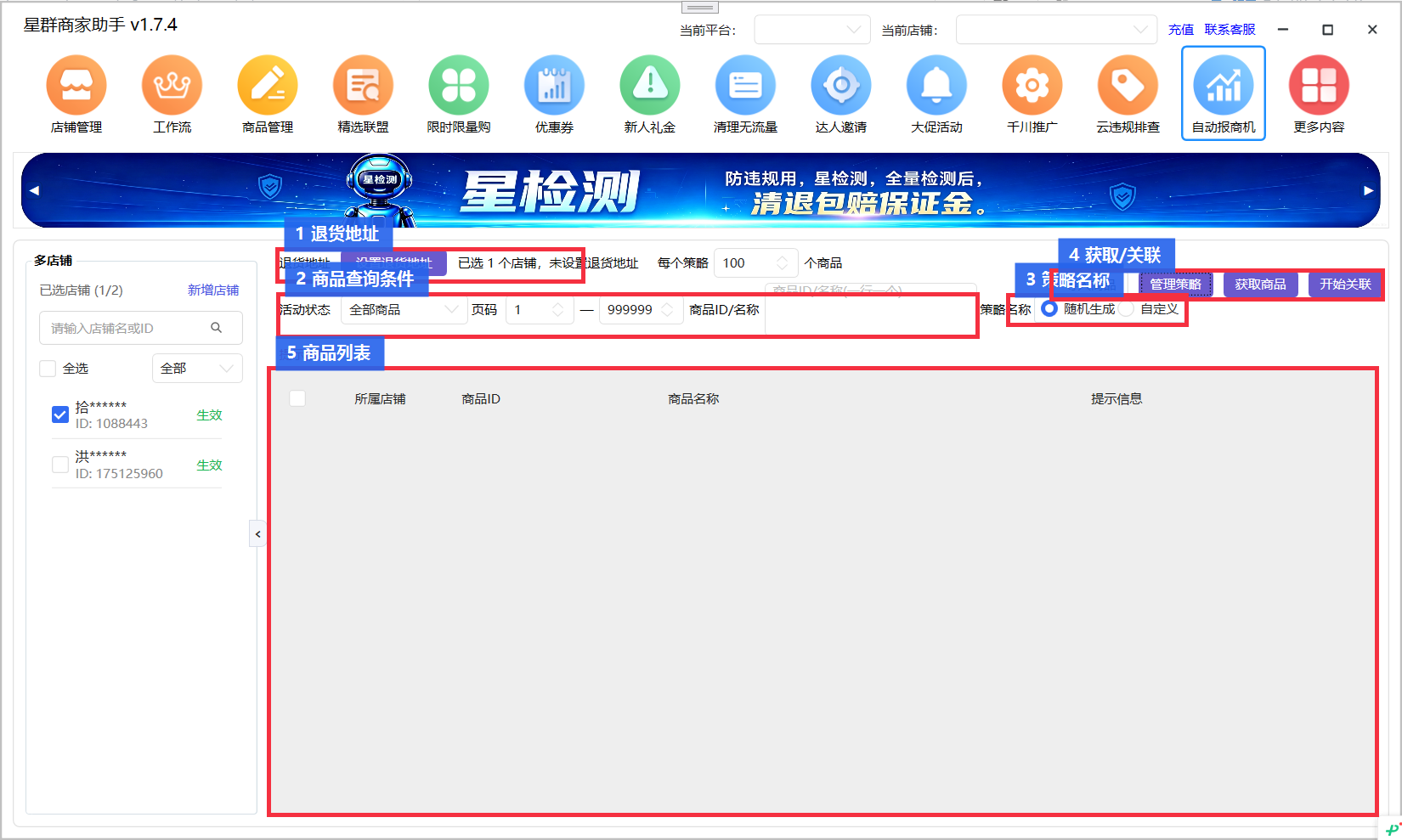Open 商品管理 product management icon
Viewport: 1402px width, 840px height.
268,86
